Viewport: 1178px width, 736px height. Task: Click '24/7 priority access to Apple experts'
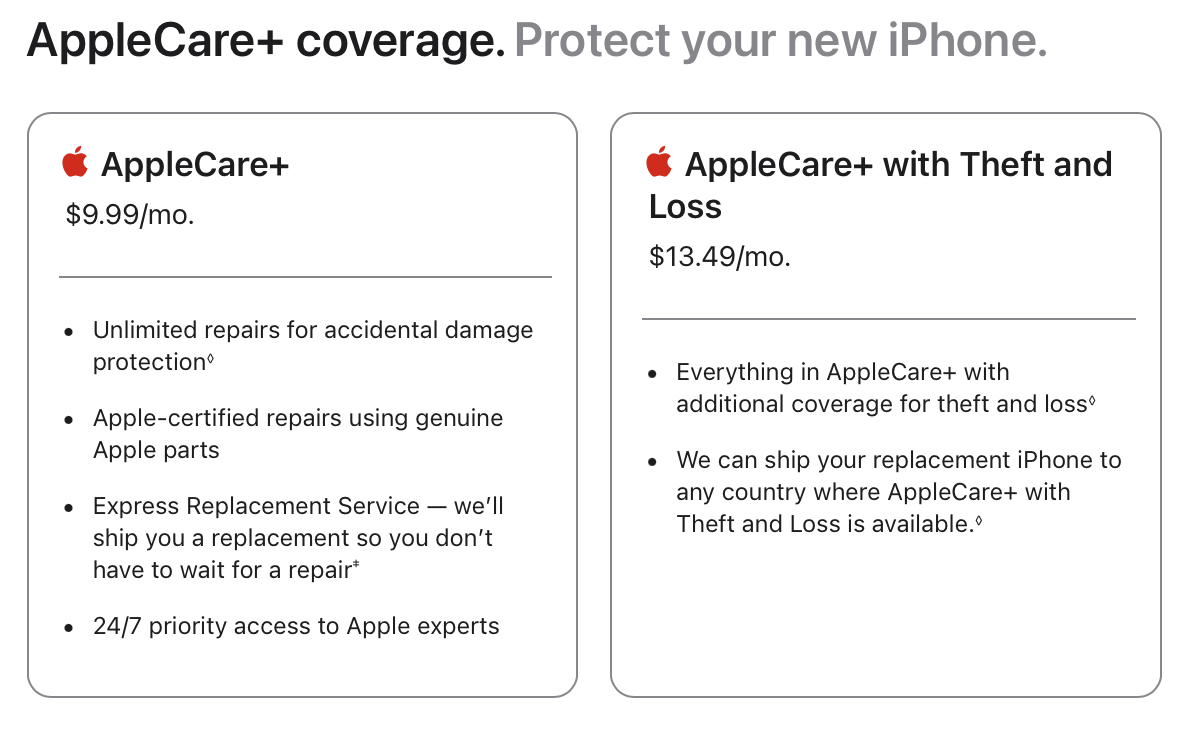point(296,626)
